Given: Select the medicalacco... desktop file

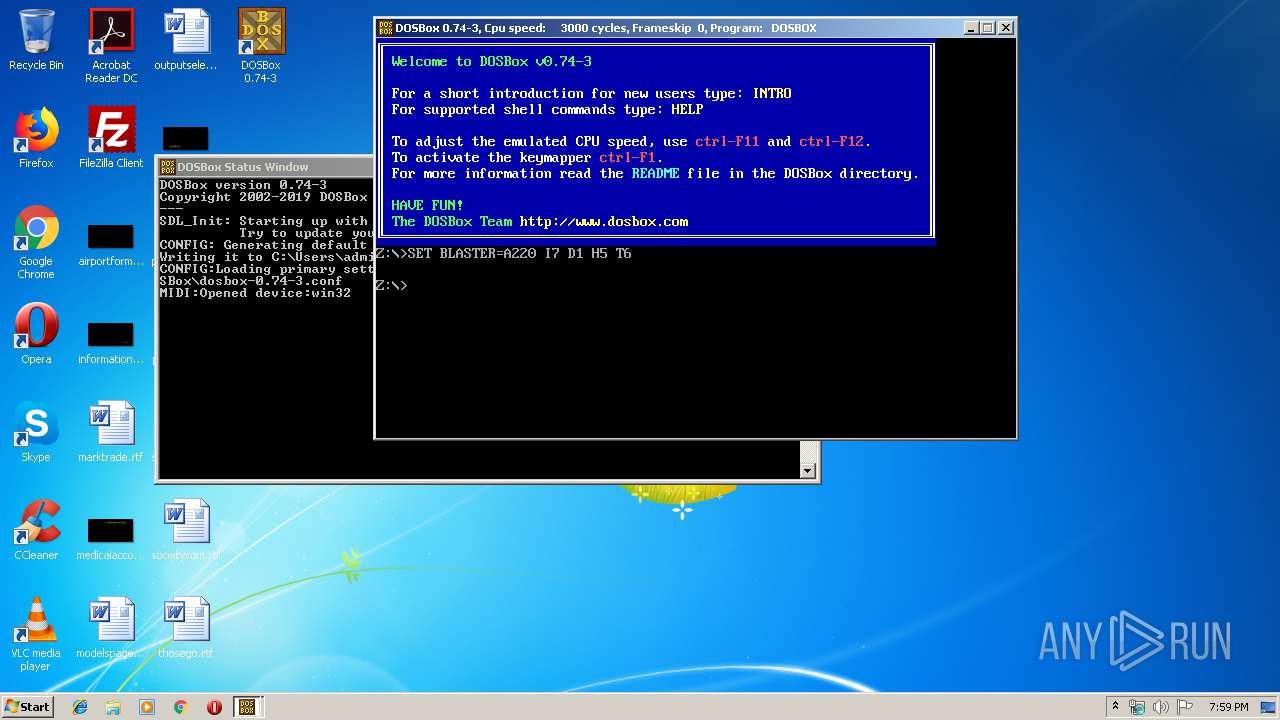Looking at the screenshot, I should 111,538.
